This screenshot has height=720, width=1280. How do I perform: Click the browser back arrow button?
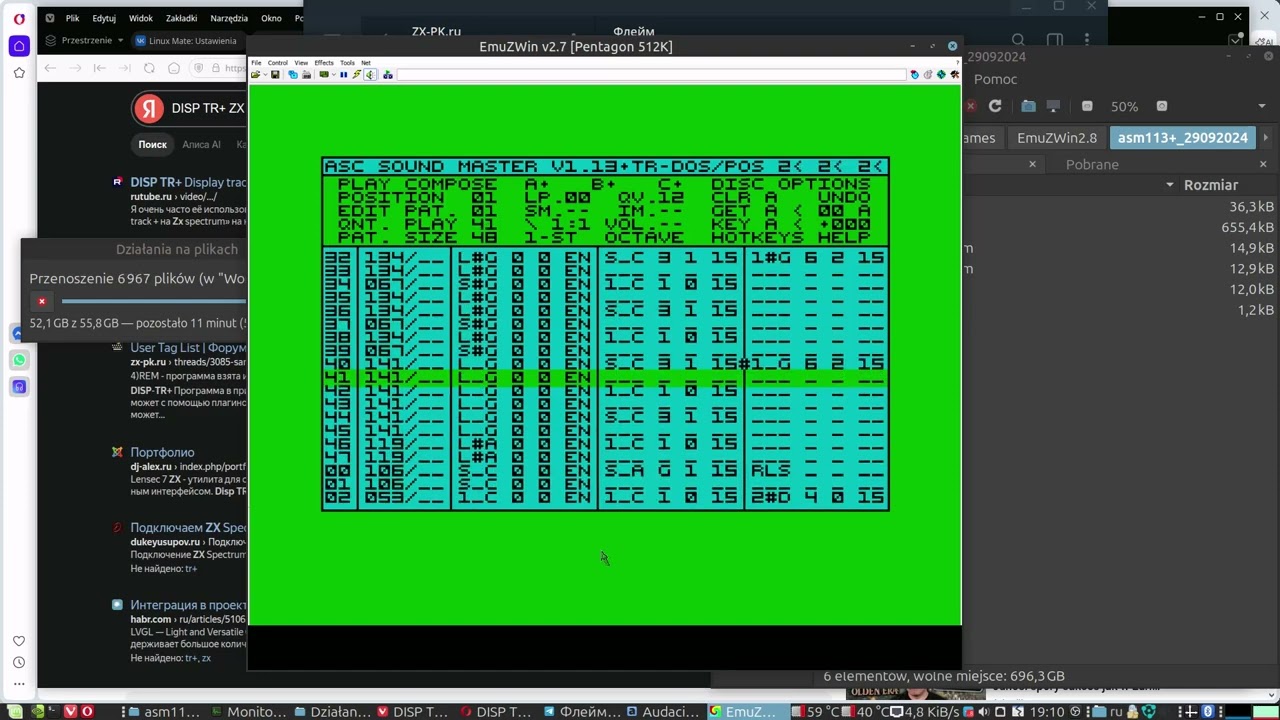pos(50,68)
